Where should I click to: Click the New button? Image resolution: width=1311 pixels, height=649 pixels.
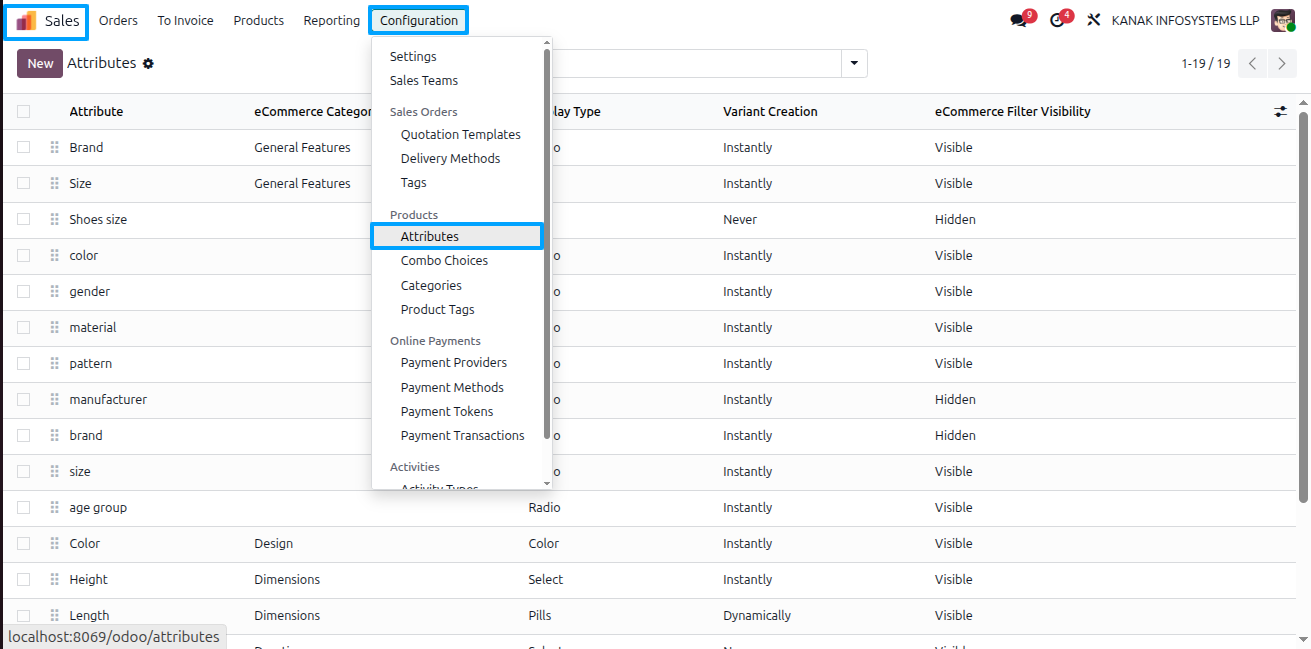[x=40, y=63]
